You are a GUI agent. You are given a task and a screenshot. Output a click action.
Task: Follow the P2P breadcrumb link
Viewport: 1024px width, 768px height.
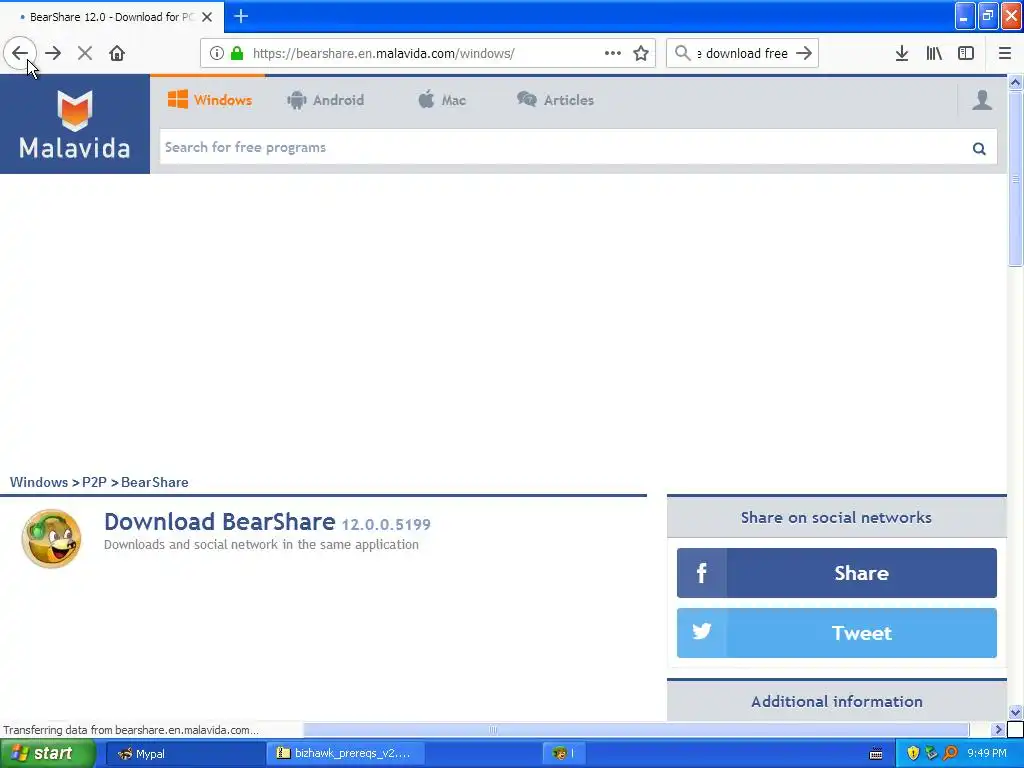(x=94, y=482)
